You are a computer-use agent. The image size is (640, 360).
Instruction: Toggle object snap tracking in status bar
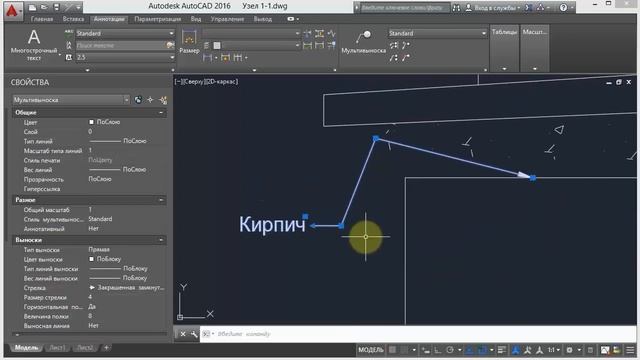tap(470, 350)
